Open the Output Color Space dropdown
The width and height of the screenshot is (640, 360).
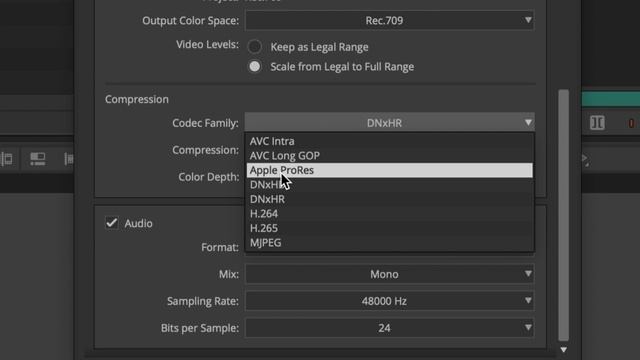point(389,20)
